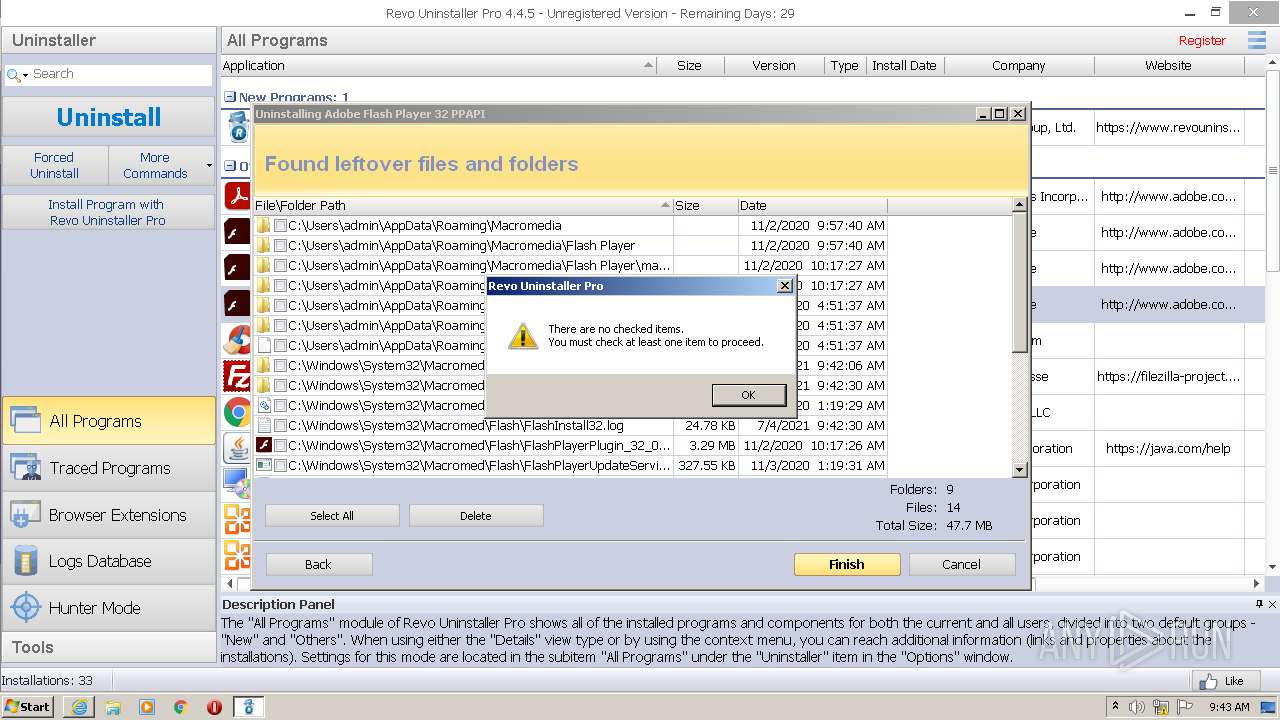Click OK in the Revo alert
Viewport: 1280px width, 720px height.
pyautogui.click(x=748, y=395)
